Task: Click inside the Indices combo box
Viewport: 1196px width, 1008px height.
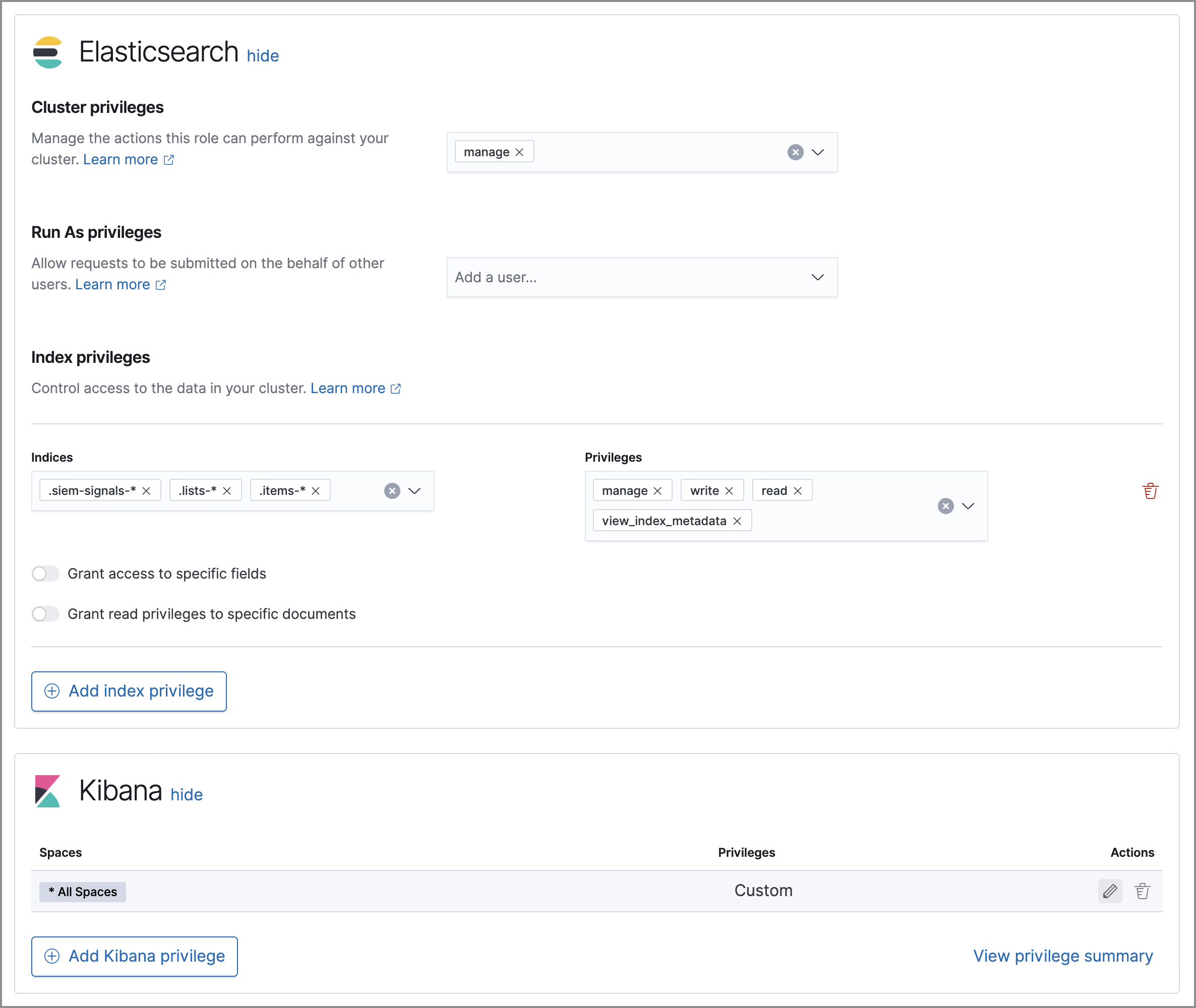Action: pos(232,491)
